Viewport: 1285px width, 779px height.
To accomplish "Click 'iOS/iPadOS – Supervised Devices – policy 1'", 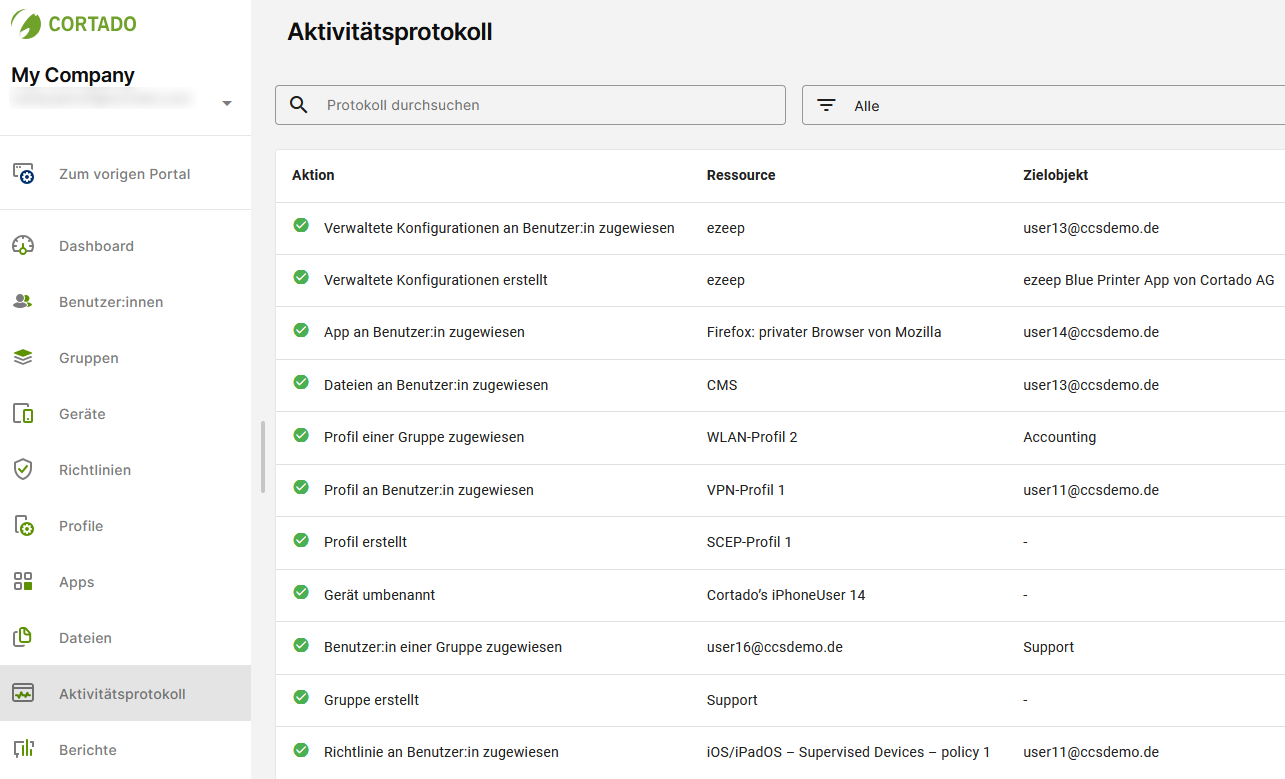I will tap(848, 752).
